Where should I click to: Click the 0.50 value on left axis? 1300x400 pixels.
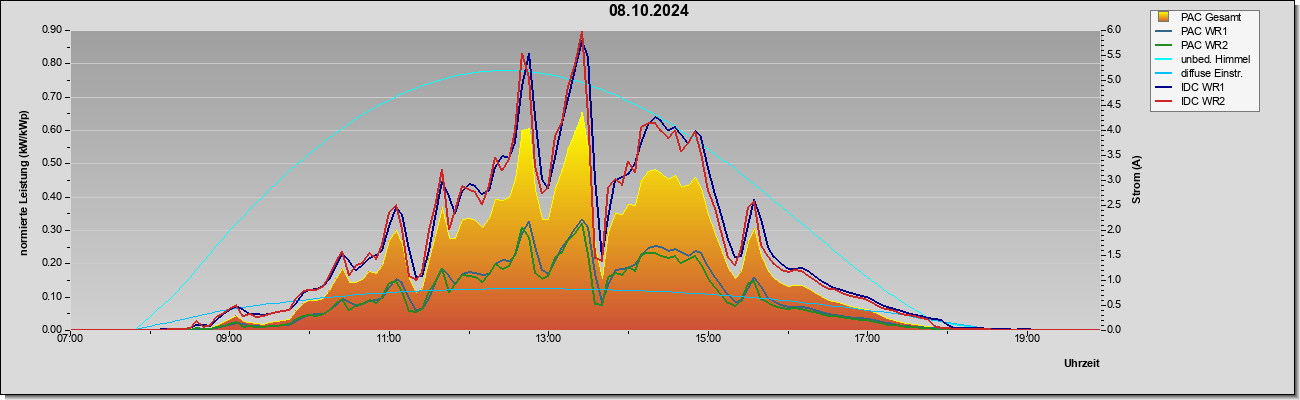coord(51,163)
